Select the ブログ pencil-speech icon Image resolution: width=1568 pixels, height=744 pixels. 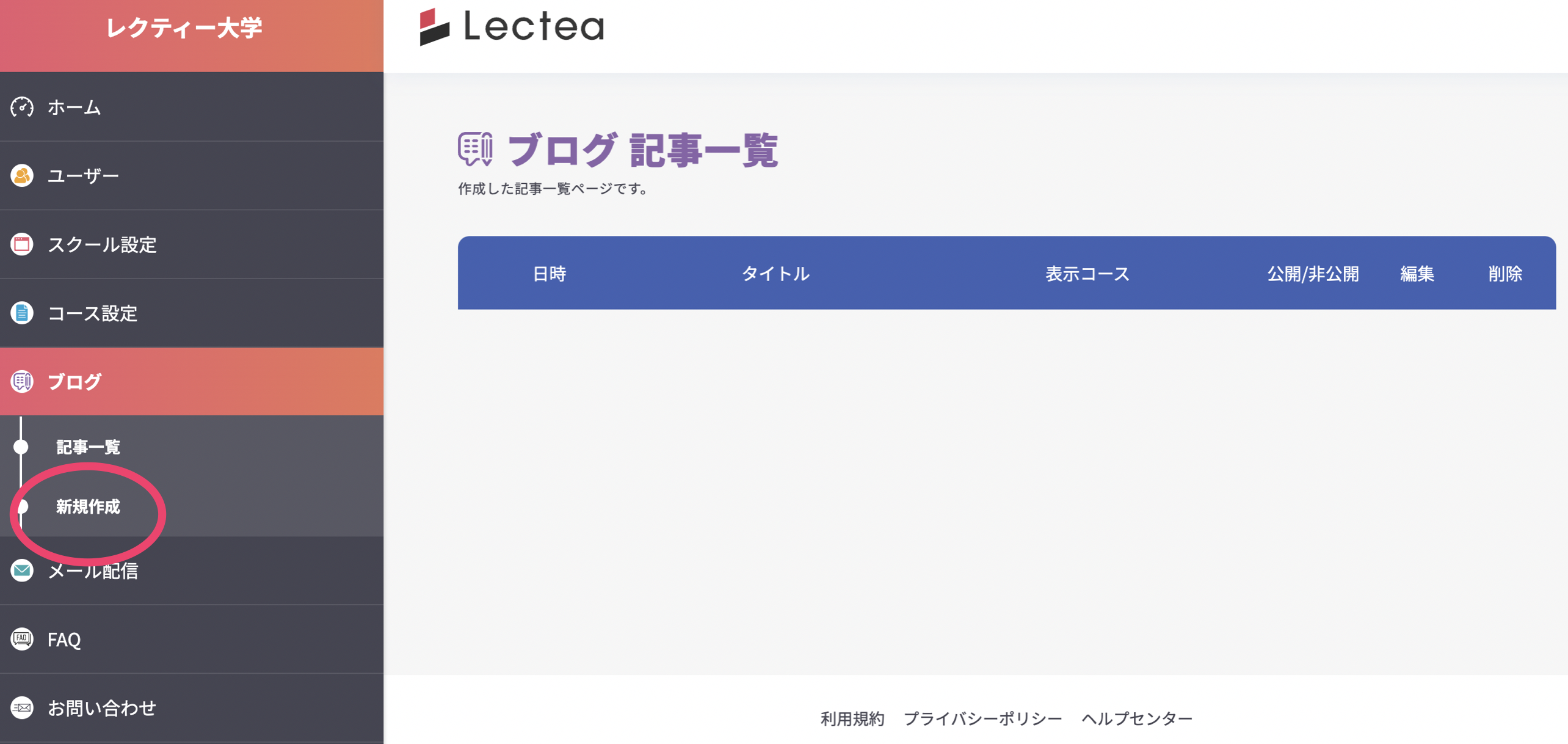coord(22,381)
